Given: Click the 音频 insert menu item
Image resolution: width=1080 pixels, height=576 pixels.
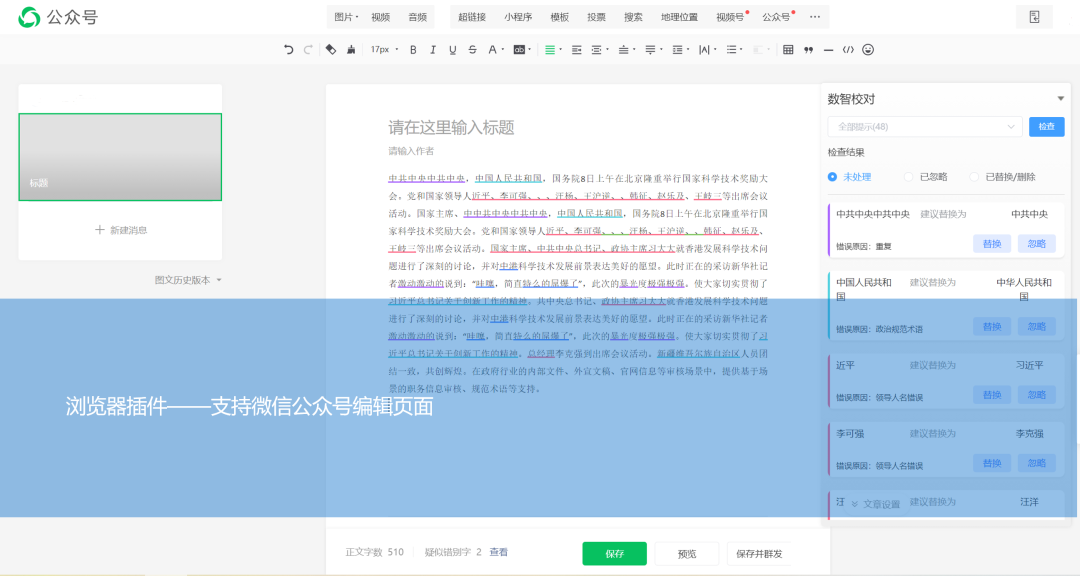Looking at the screenshot, I should point(417,17).
